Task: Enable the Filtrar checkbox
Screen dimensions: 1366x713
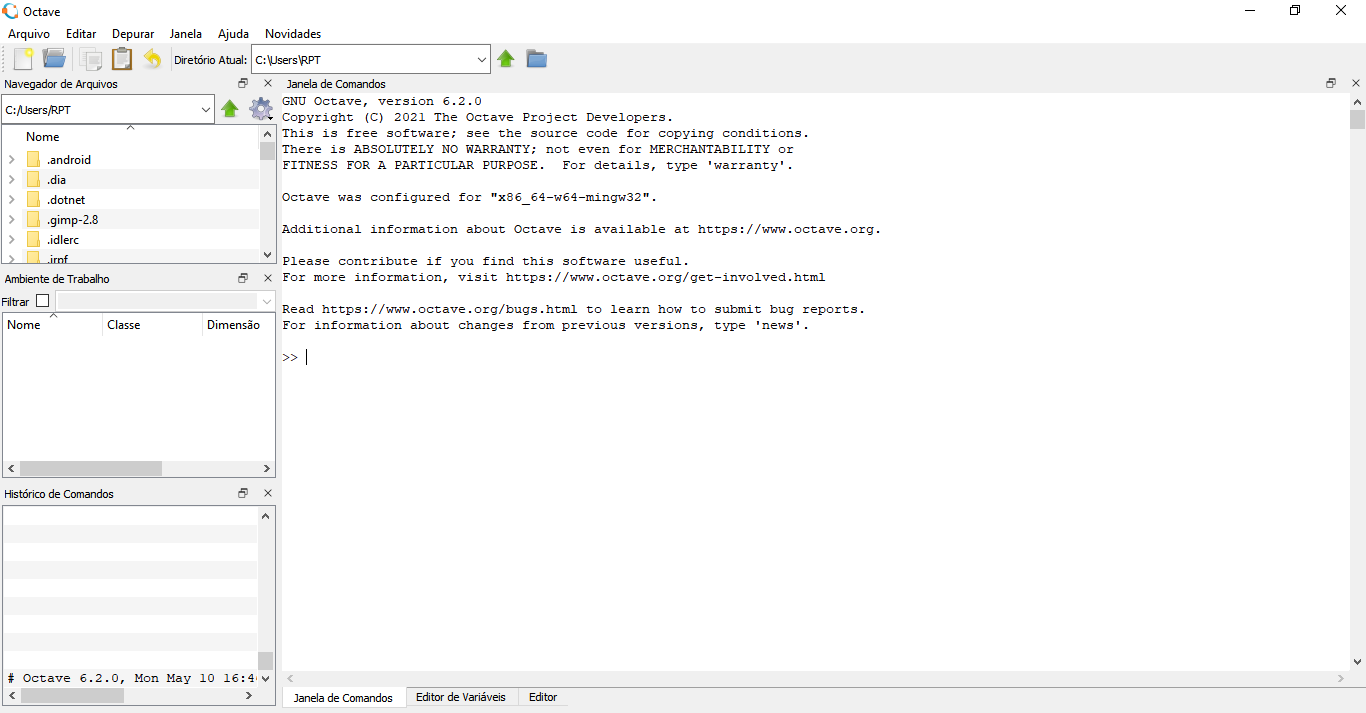Action: [x=42, y=301]
